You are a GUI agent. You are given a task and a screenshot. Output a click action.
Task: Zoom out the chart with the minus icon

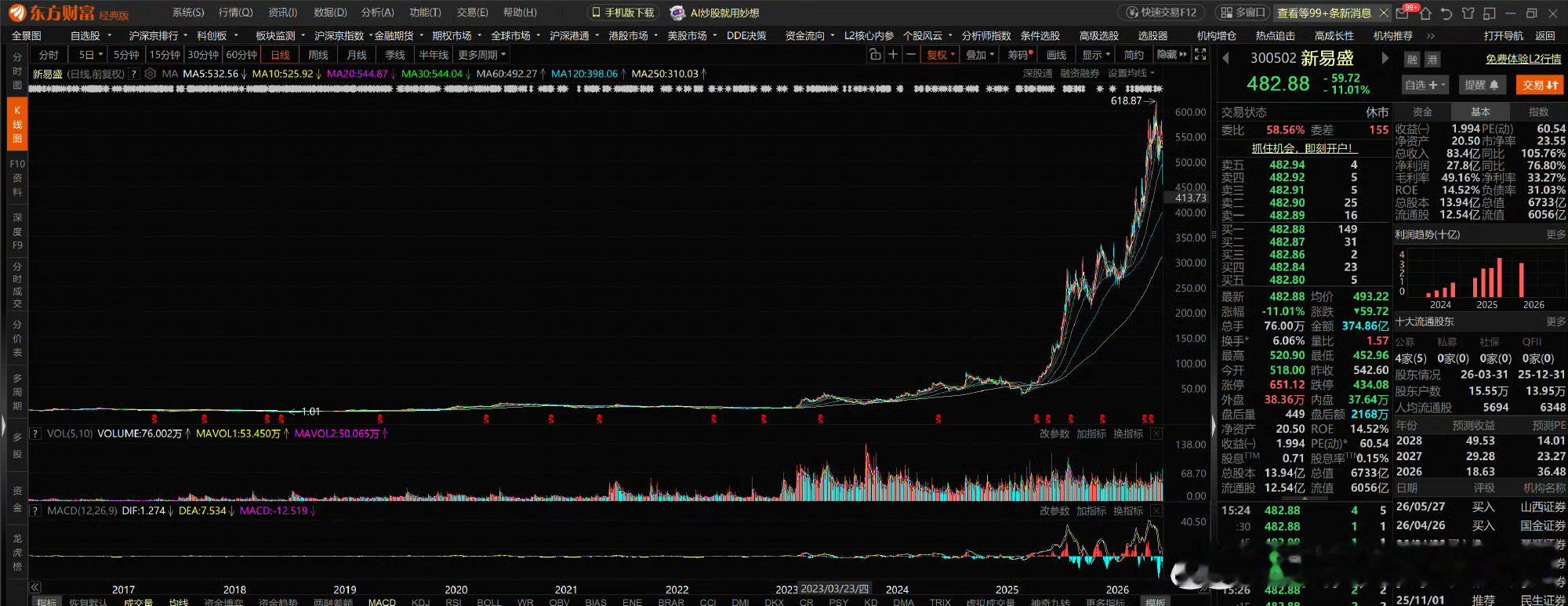click(910, 55)
